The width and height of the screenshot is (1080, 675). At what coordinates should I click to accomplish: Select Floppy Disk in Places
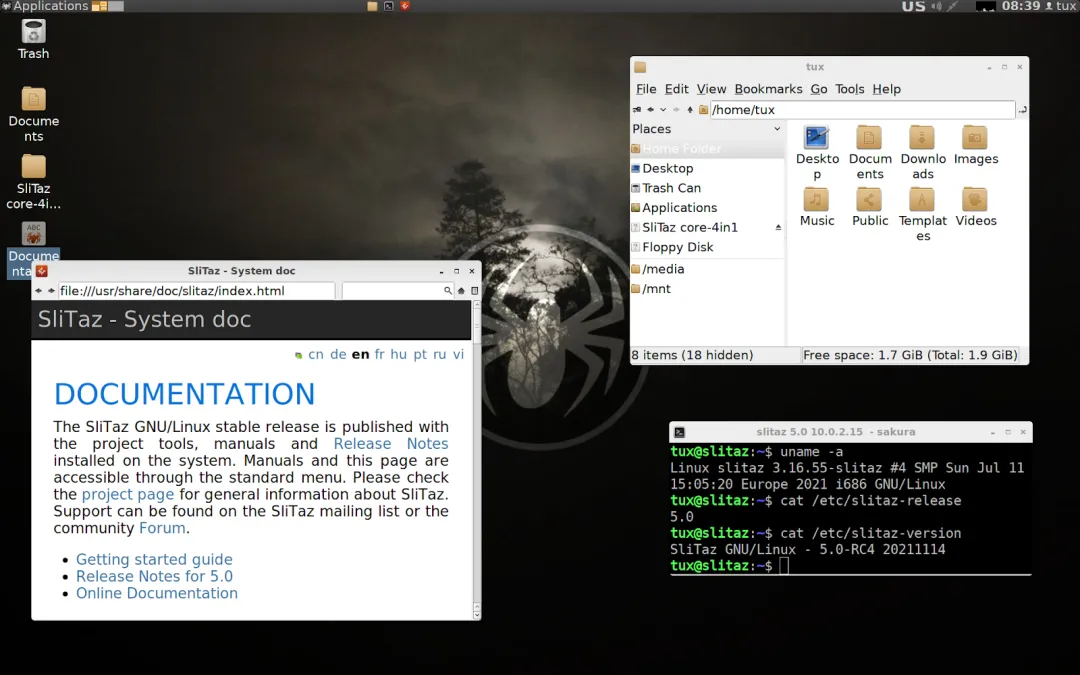coord(707,247)
